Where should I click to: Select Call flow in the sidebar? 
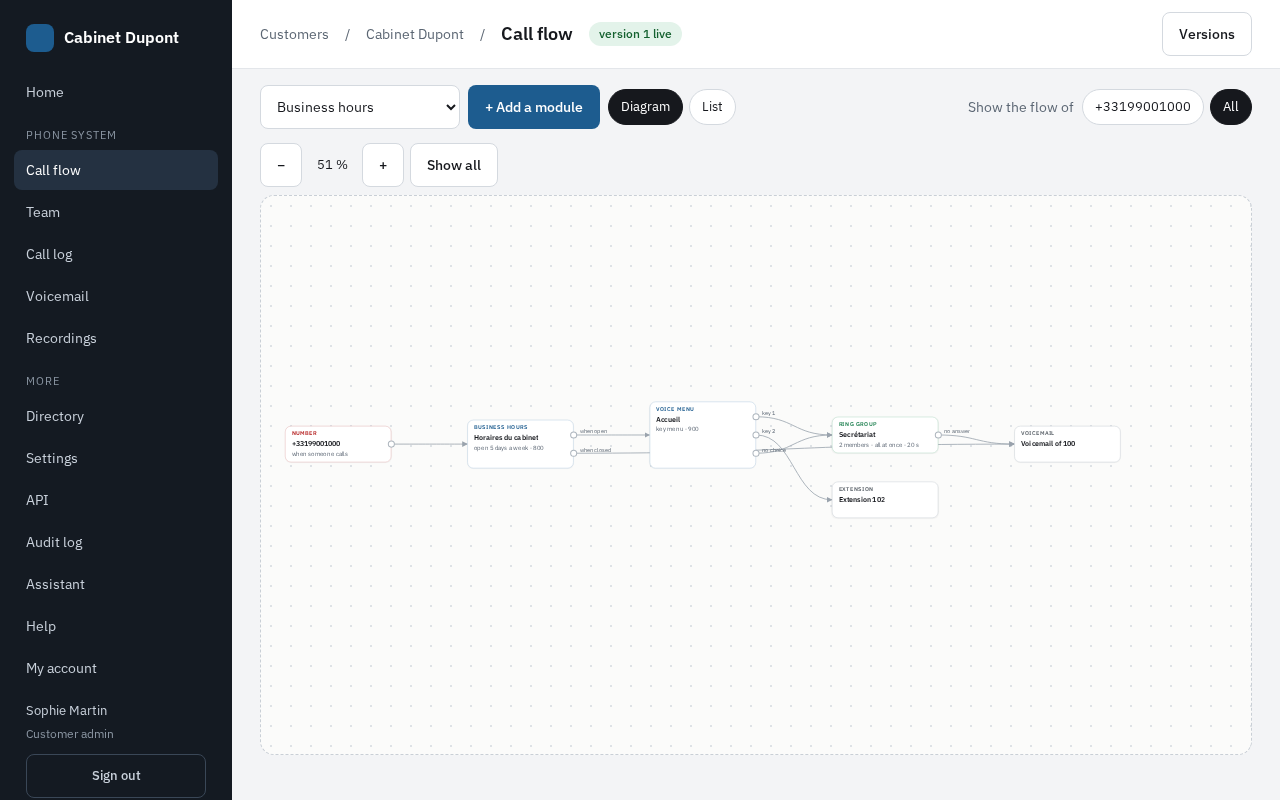coord(116,170)
